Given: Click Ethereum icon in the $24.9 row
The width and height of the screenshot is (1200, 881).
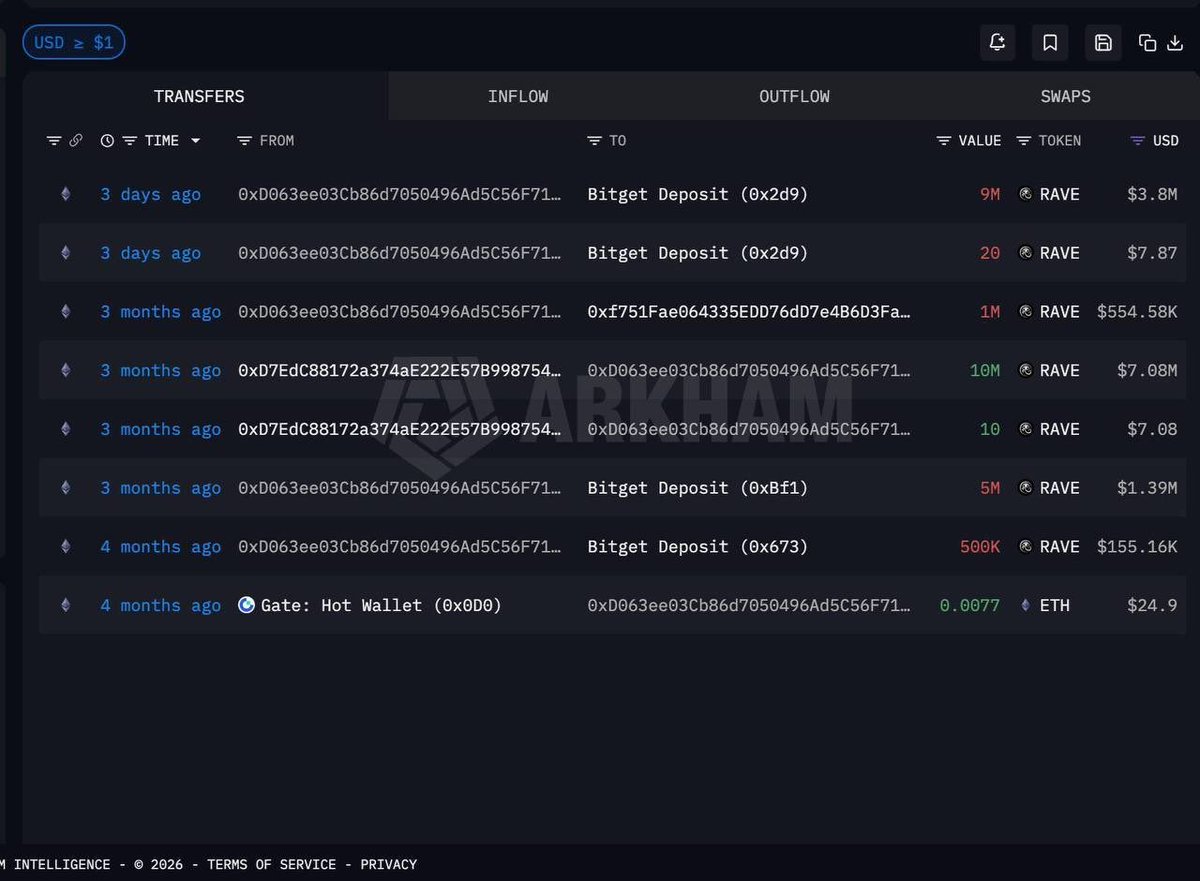Looking at the screenshot, I should (66, 606).
